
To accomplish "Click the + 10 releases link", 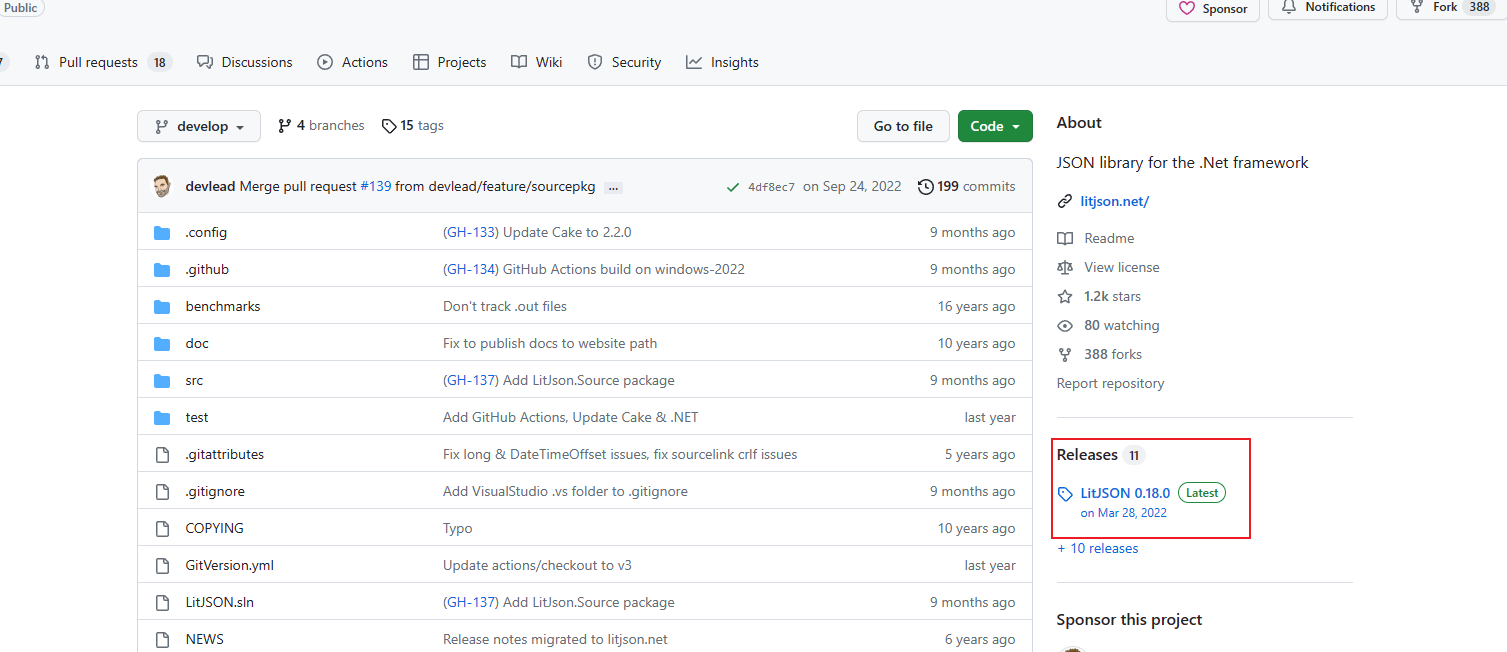I will point(1097,548).
